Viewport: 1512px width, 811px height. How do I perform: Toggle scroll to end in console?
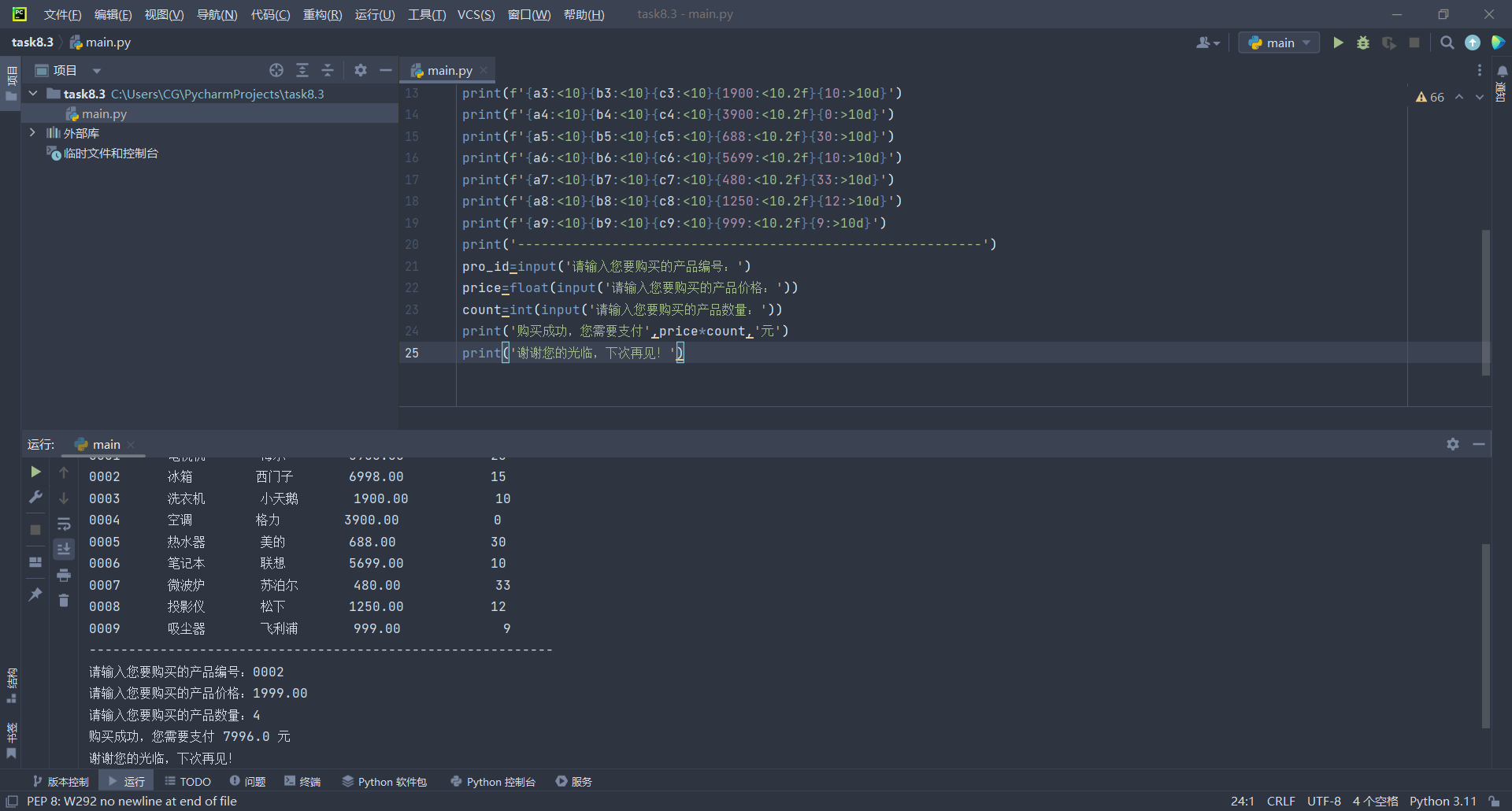[64, 549]
